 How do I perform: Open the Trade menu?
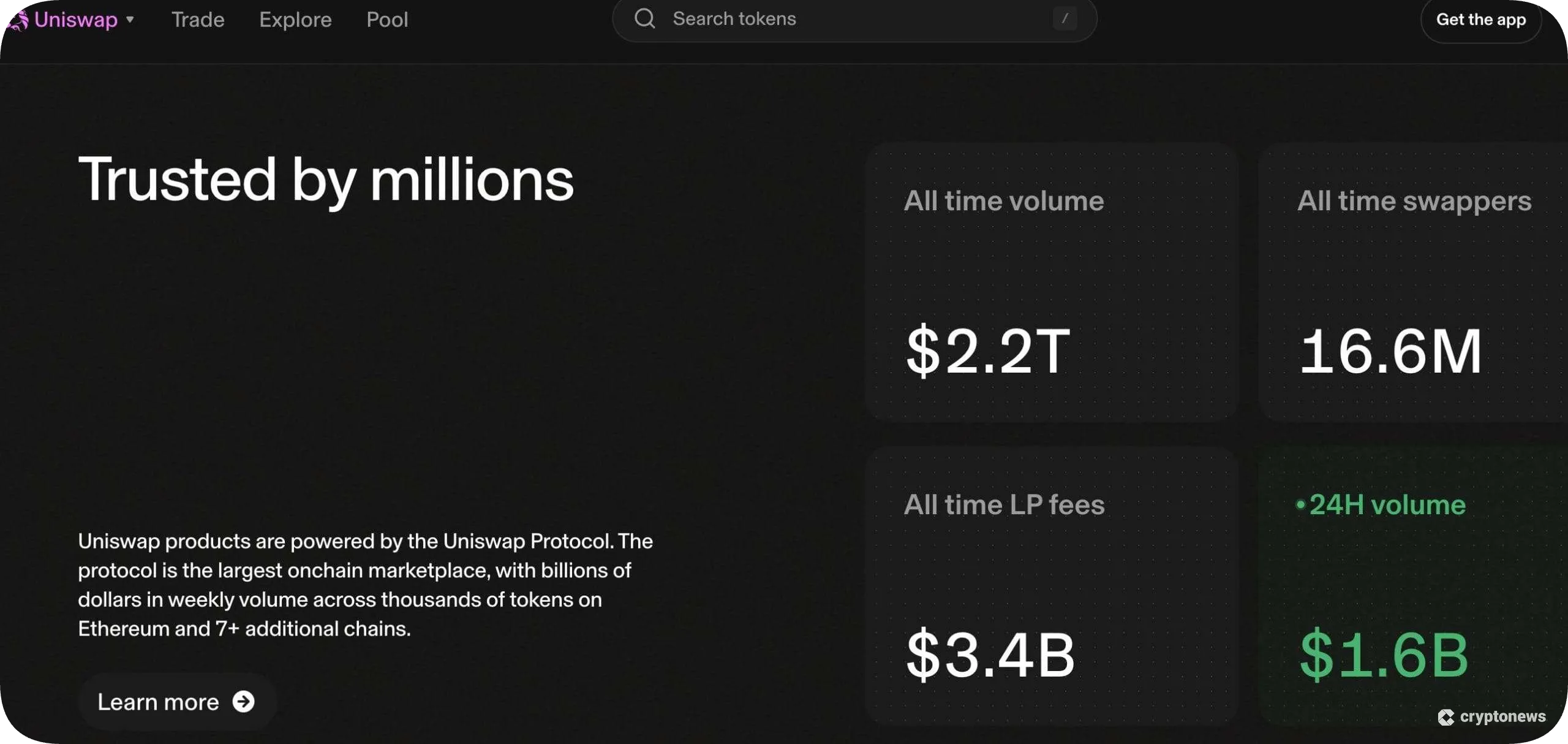tap(197, 20)
